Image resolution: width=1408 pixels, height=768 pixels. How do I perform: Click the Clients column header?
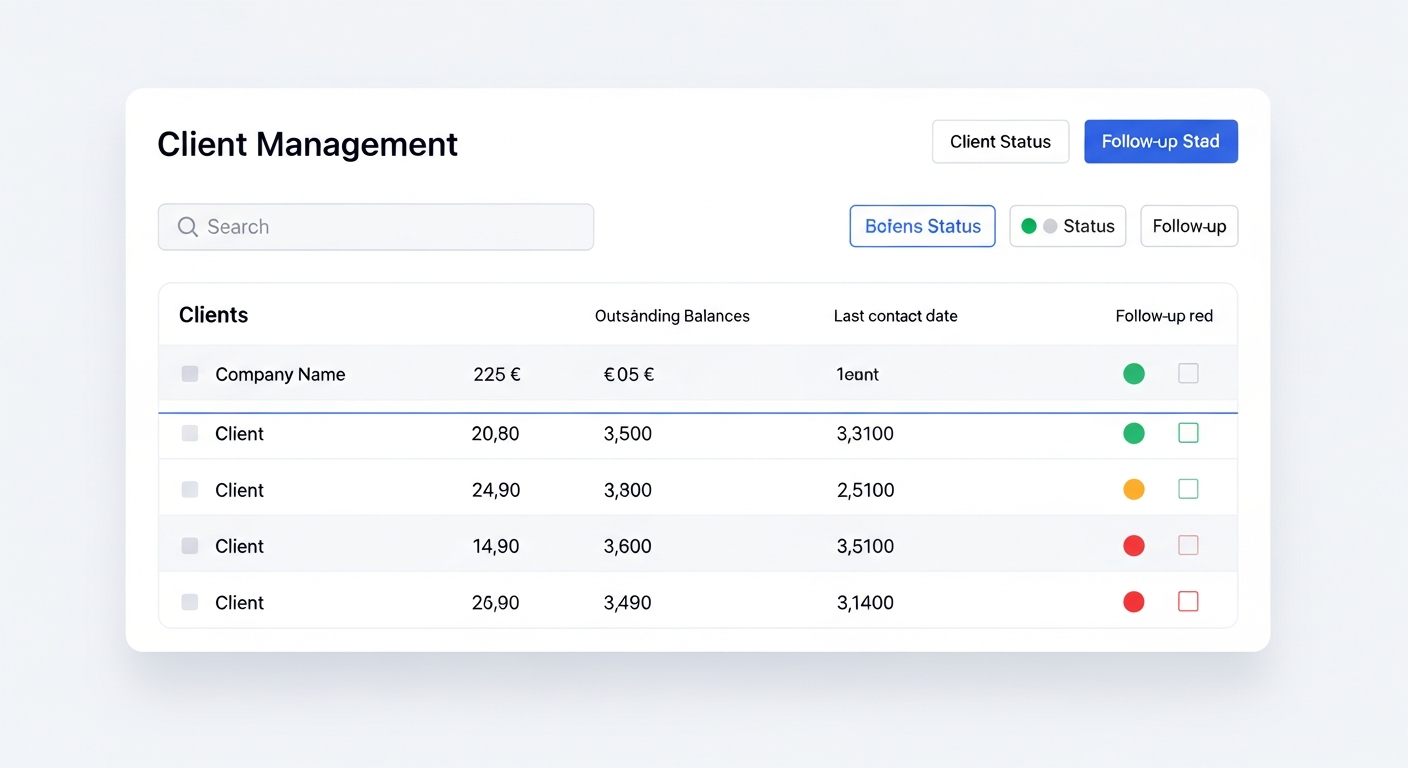click(213, 315)
